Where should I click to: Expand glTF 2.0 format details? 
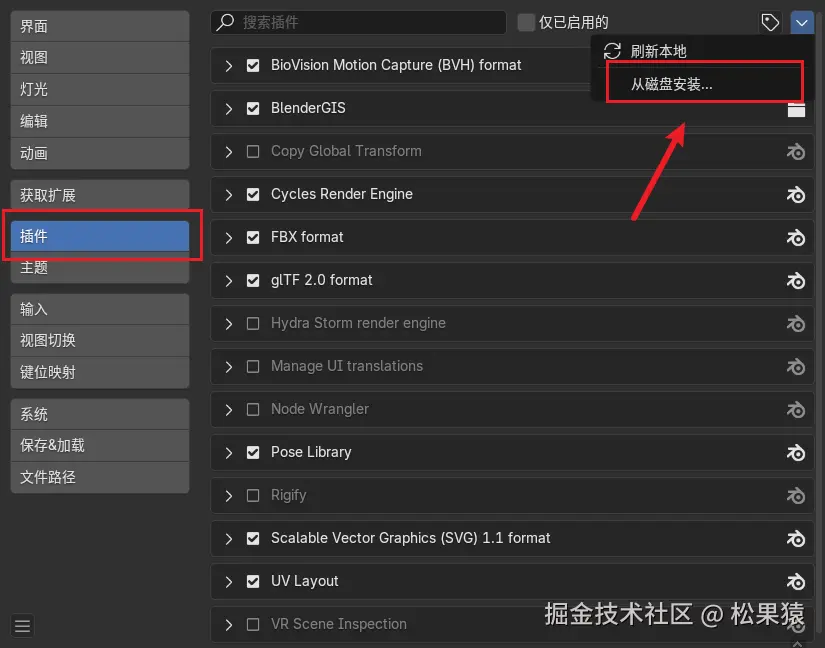pos(228,281)
